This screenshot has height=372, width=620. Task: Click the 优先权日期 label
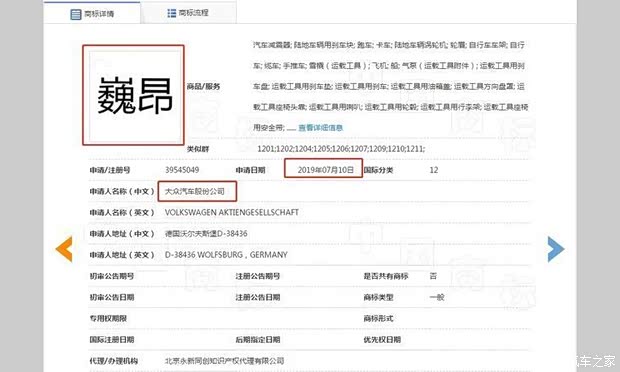point(382,340)
